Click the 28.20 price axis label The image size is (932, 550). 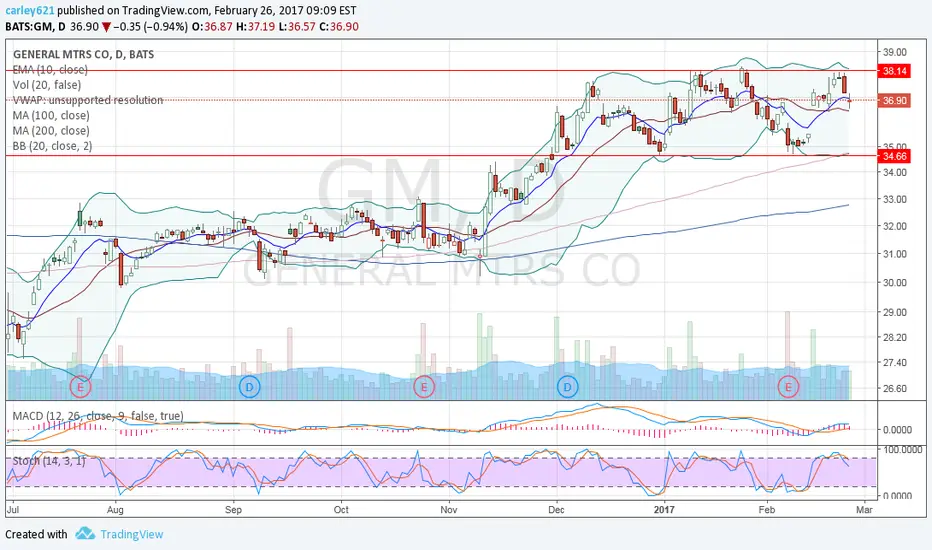[x=895, y=337]
